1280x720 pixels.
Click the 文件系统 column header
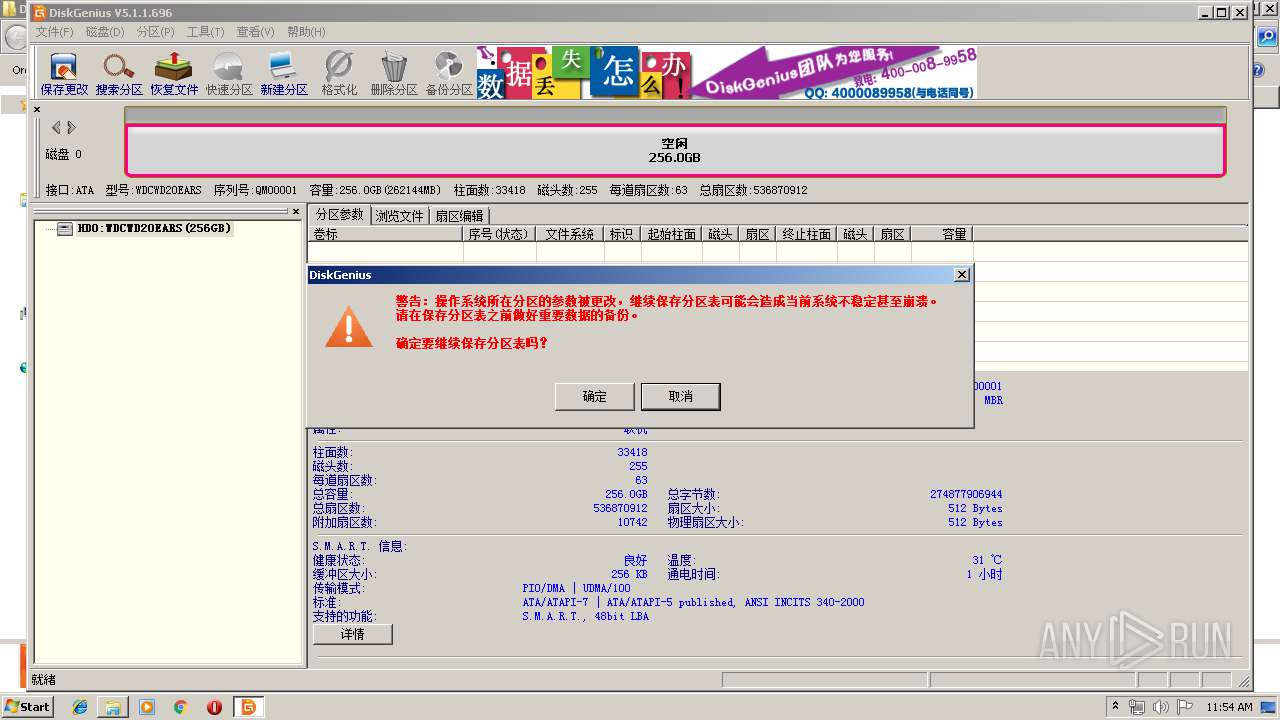tap(570, 234)
